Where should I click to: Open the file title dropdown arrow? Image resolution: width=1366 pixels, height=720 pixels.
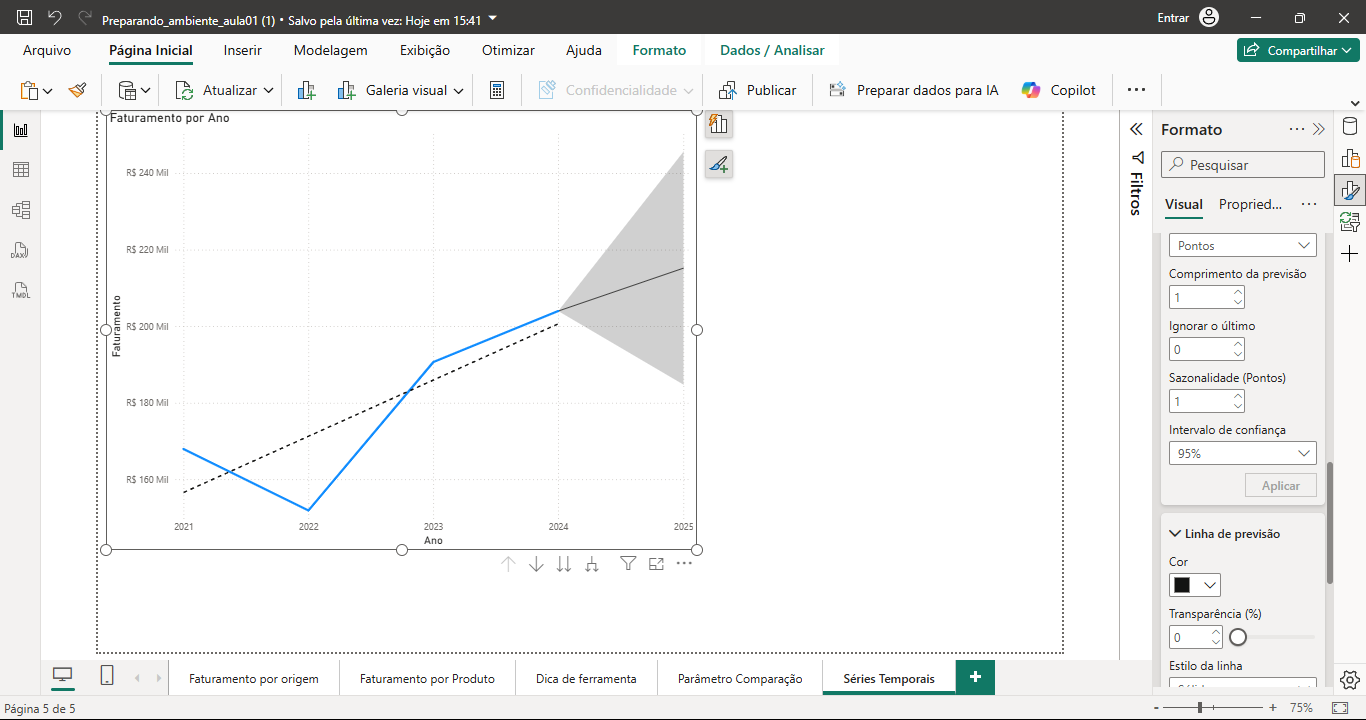492,18
